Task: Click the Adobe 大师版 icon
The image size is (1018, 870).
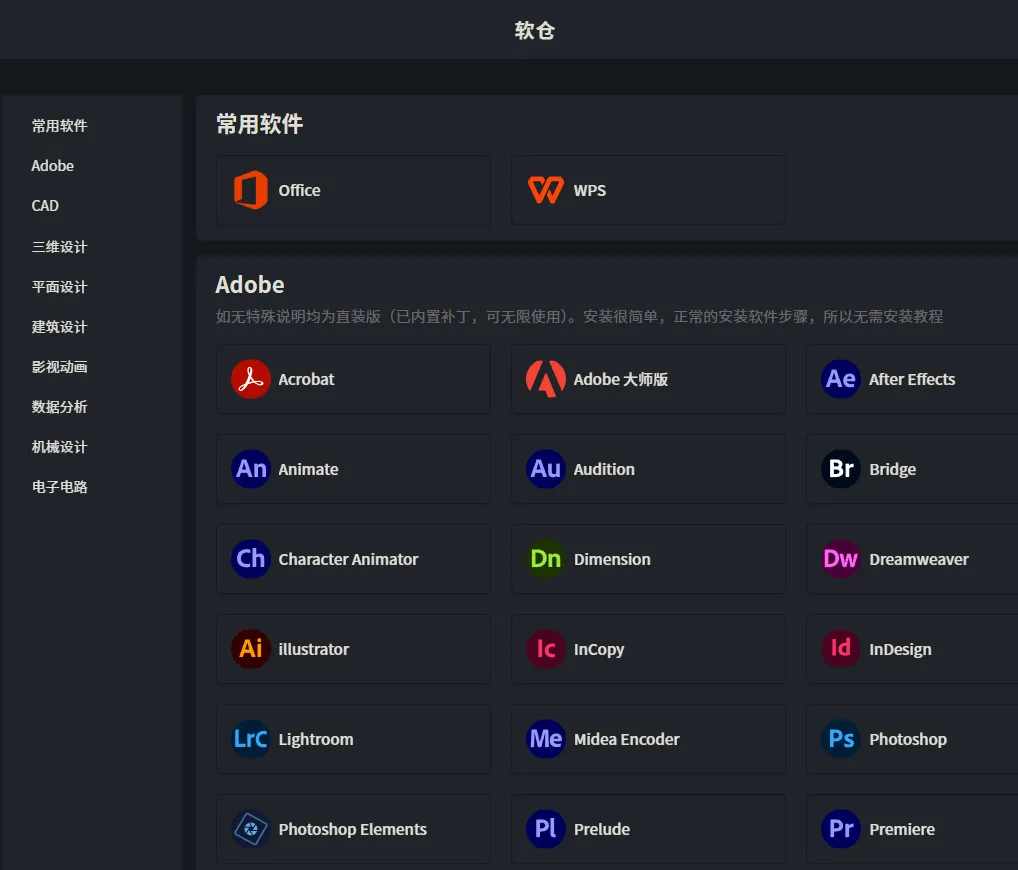Action: pyautogui.click(x=545, y=379)
